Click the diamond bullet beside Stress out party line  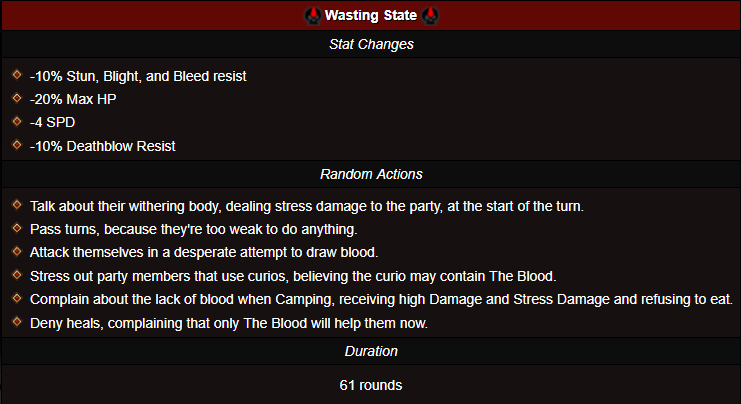tap(17, 275)
